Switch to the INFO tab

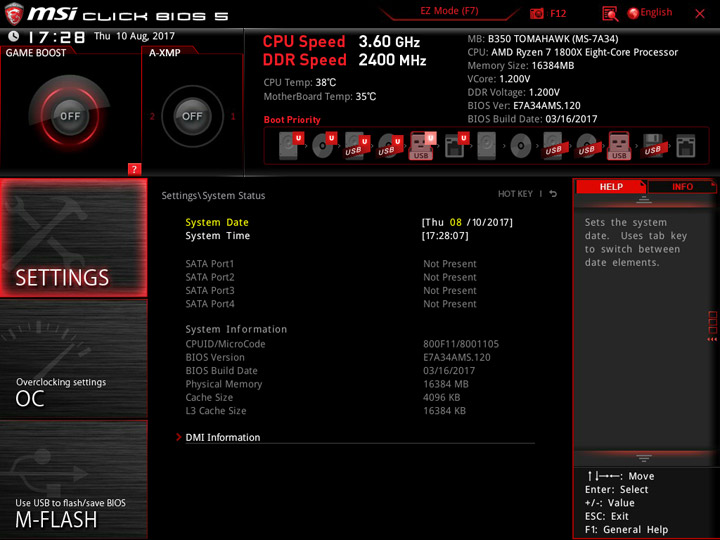(x=682, y=186)
